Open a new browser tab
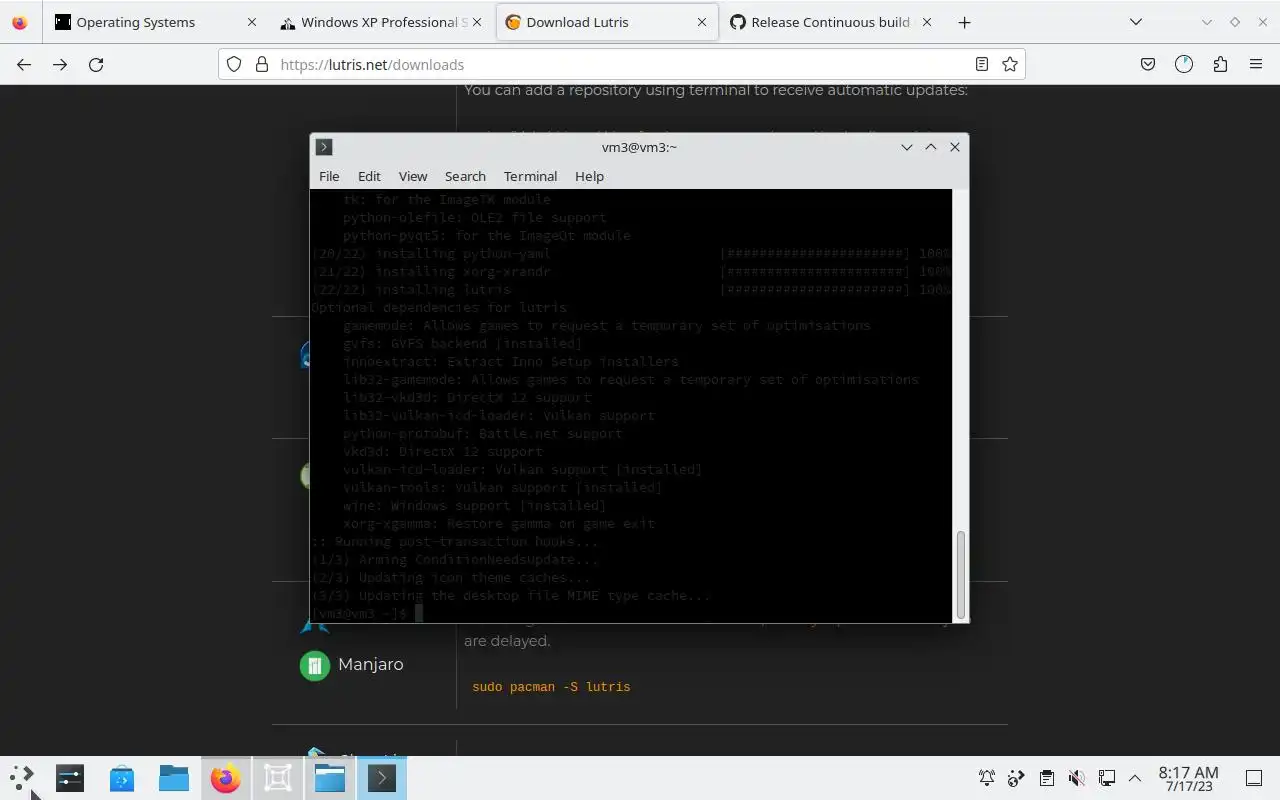 [964, 22]
